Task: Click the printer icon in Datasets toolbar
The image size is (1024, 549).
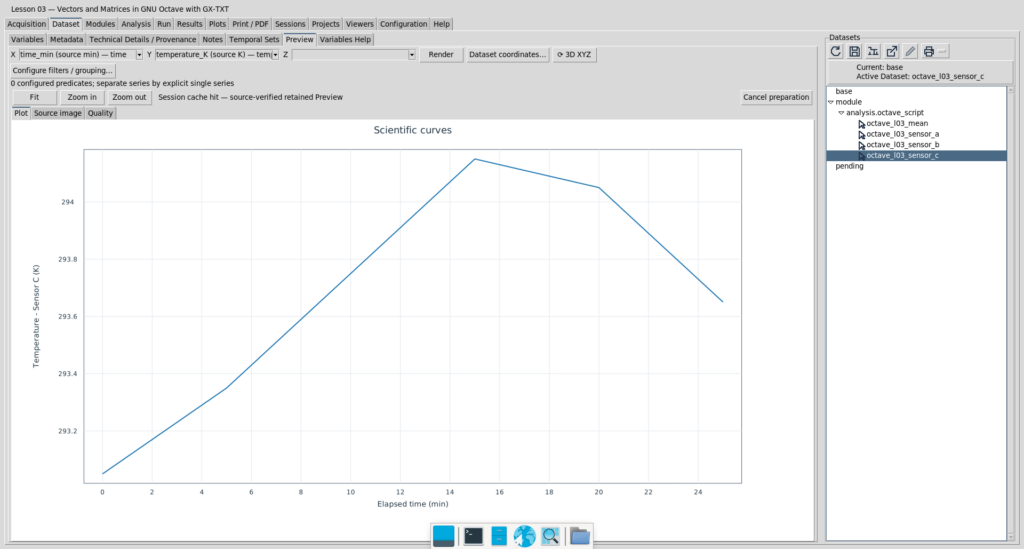Action: point(929,51)
